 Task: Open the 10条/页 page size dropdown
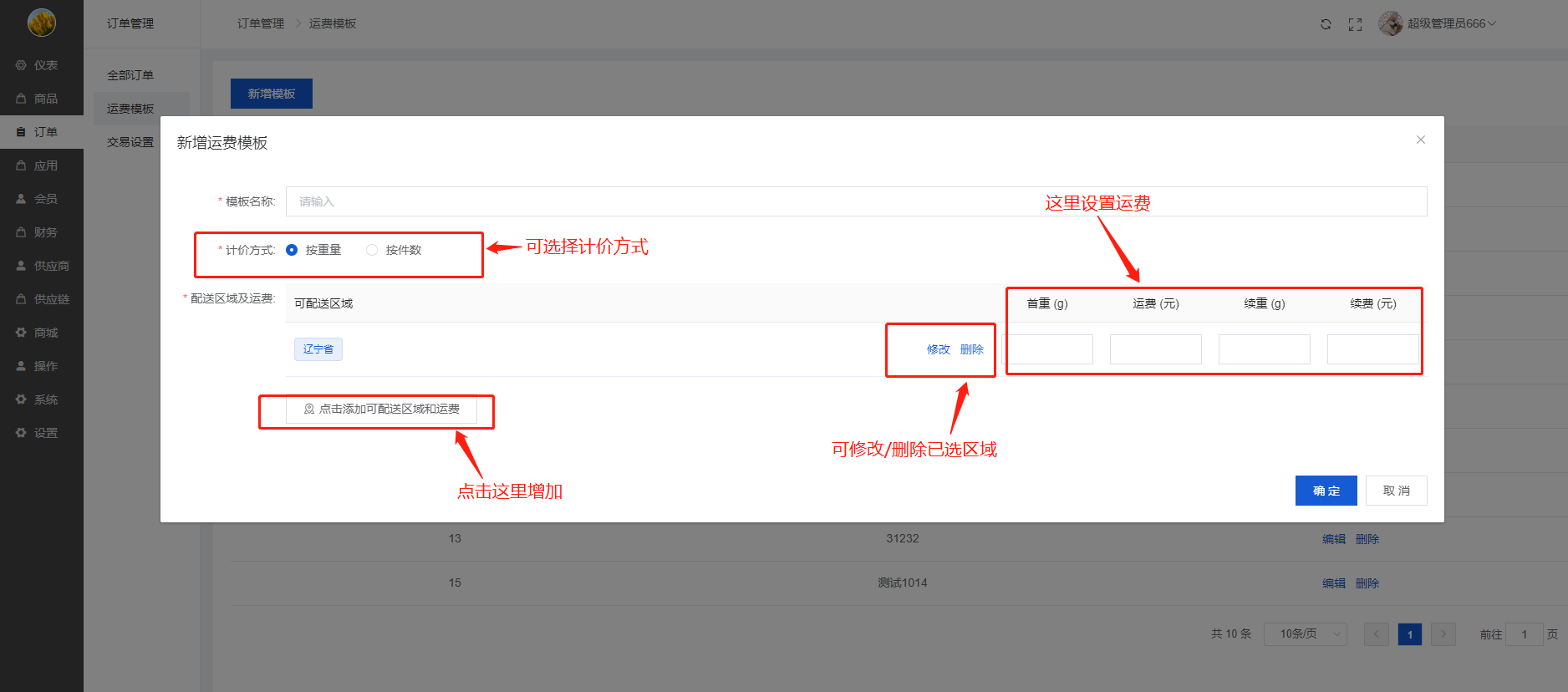pyautogui.click(x=1305, y=634)
